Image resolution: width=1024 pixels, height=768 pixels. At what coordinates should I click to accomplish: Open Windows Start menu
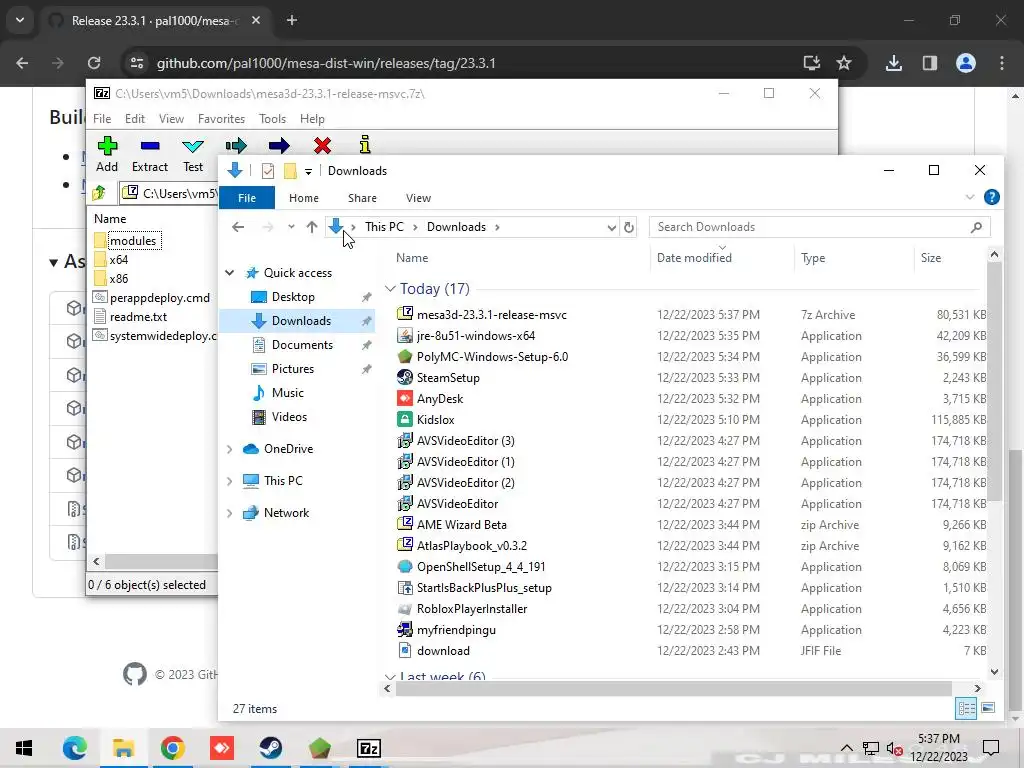[24, 748]
